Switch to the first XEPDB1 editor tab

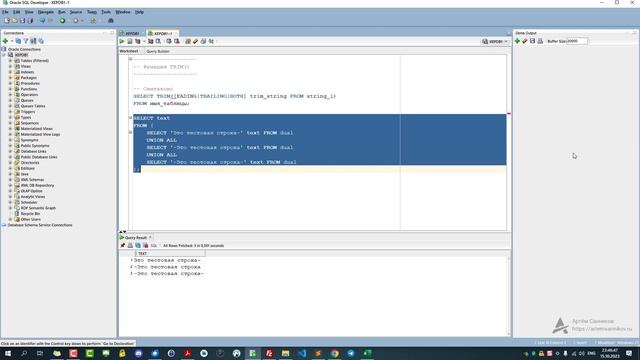[131, 33]
